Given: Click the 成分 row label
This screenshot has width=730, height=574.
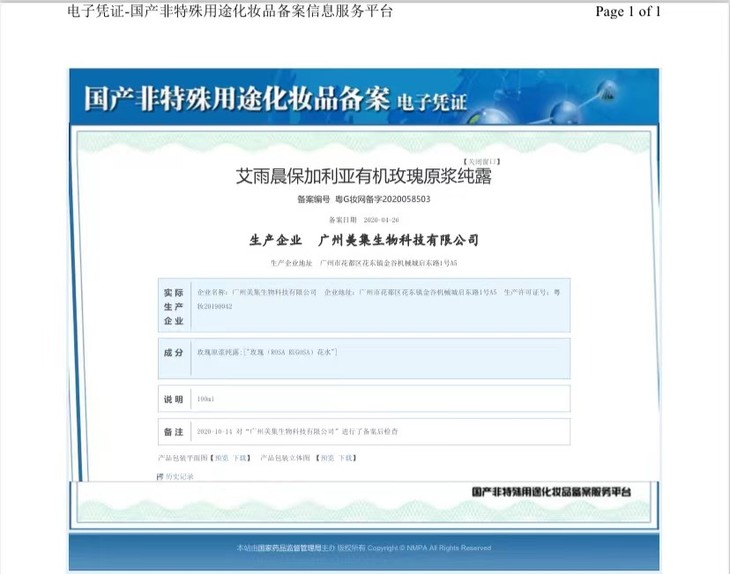Looking at the screenshot, I should [x=174, y=353].
